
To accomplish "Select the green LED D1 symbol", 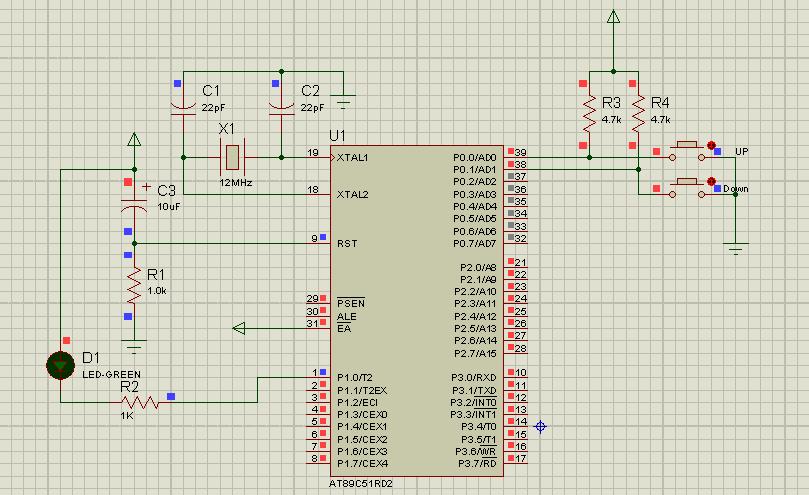I will coord(61,365).
